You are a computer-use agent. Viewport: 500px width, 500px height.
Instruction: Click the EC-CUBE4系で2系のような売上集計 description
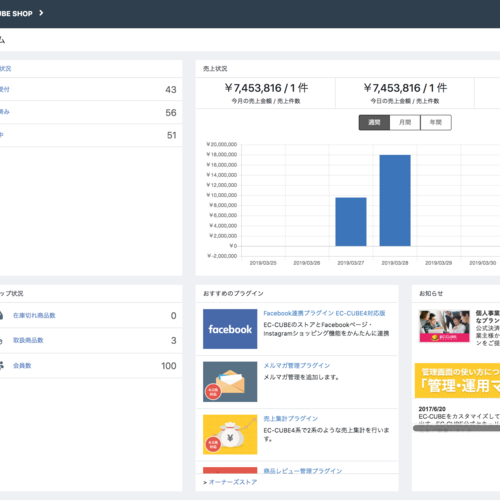[x=326, y=434]
